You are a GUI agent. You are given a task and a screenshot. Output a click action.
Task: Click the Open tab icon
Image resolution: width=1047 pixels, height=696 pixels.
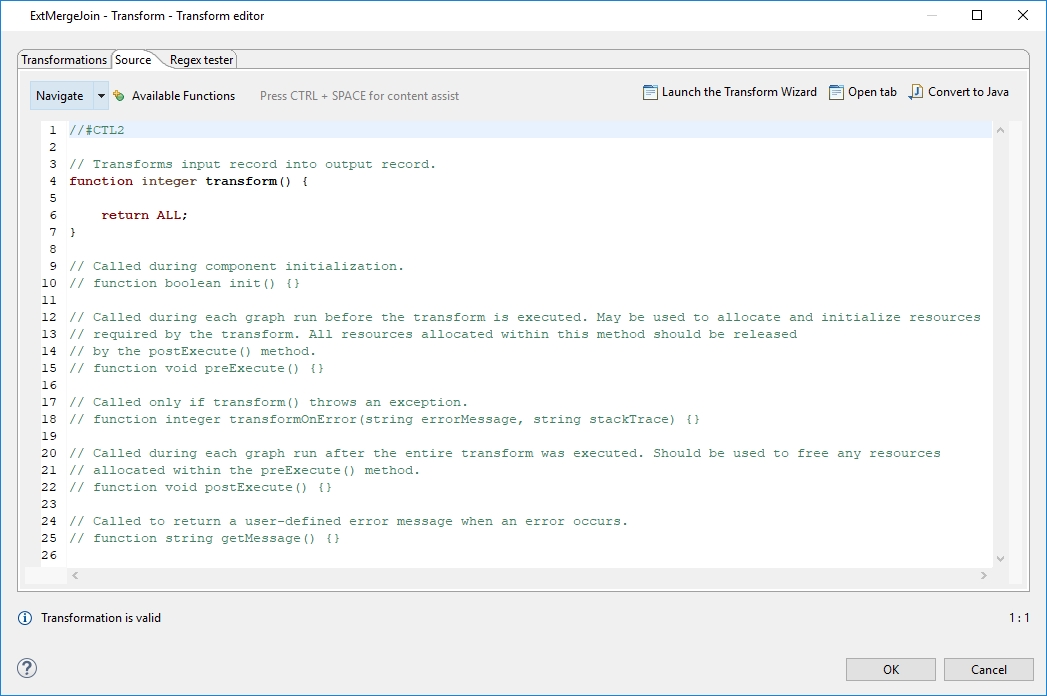tap(837, 92)
